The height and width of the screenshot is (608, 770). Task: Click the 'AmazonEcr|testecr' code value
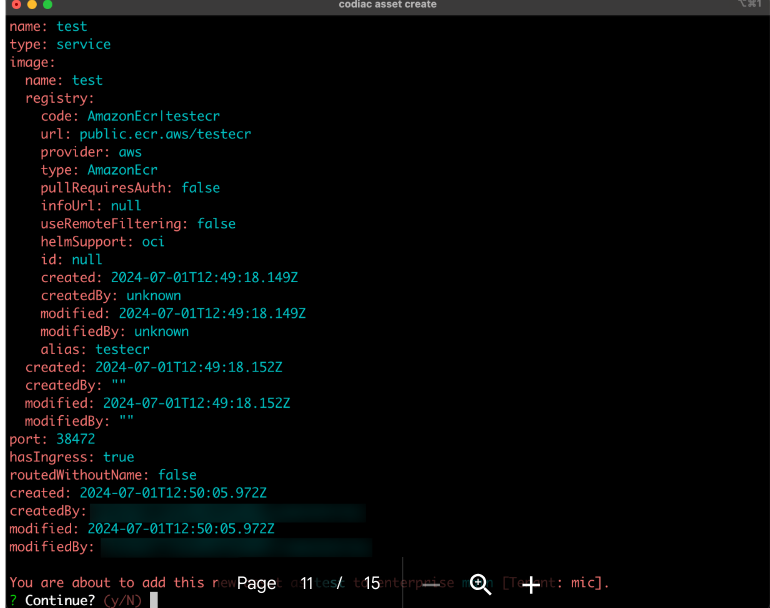[154, 116]
